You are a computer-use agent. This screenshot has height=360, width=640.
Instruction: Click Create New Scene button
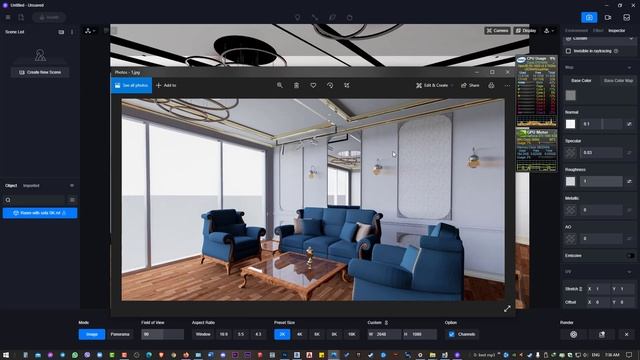[40, 72]
